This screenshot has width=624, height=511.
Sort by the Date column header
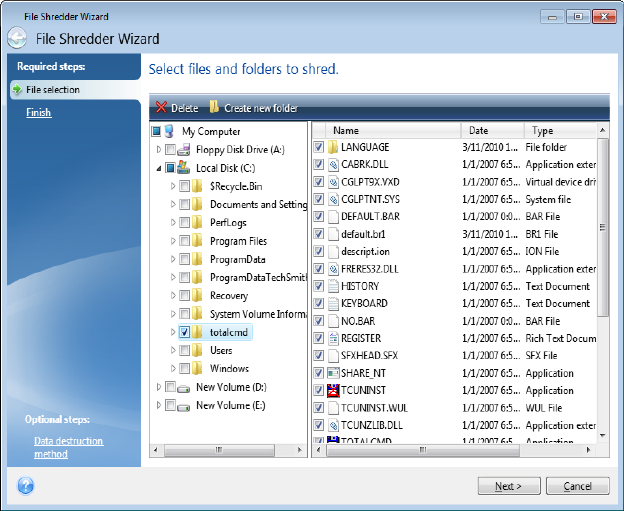click(492, 131)
